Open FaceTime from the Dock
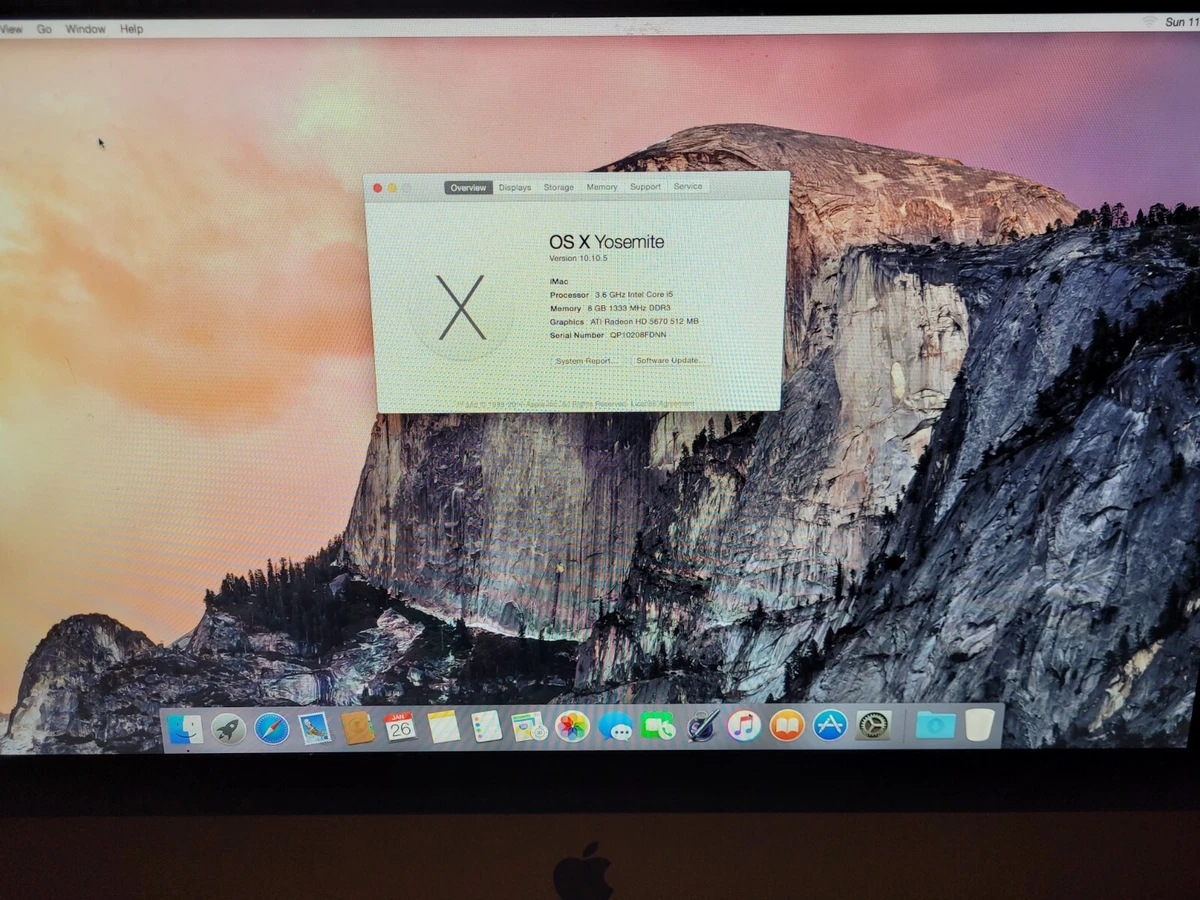 click(x=657, y=728)
